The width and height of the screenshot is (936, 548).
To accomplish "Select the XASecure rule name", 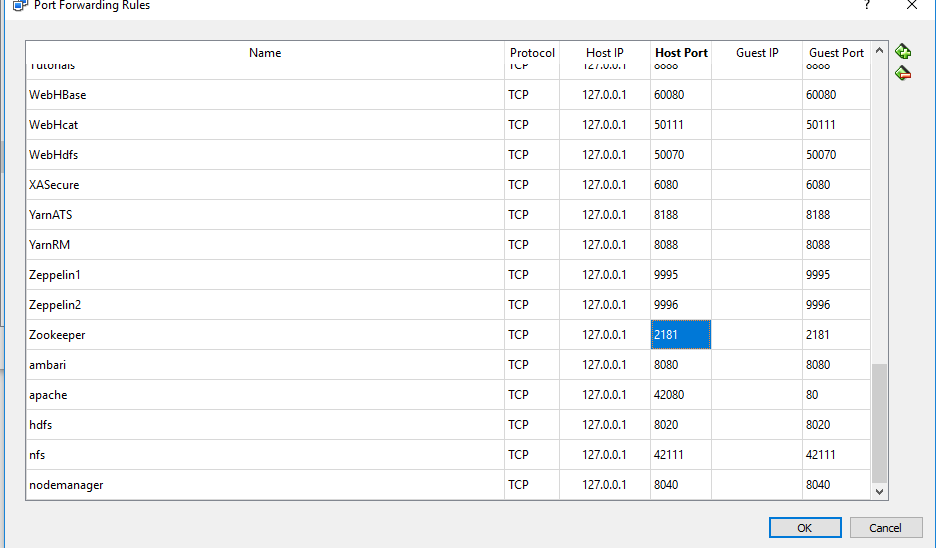I will click(x=54, y=185).
